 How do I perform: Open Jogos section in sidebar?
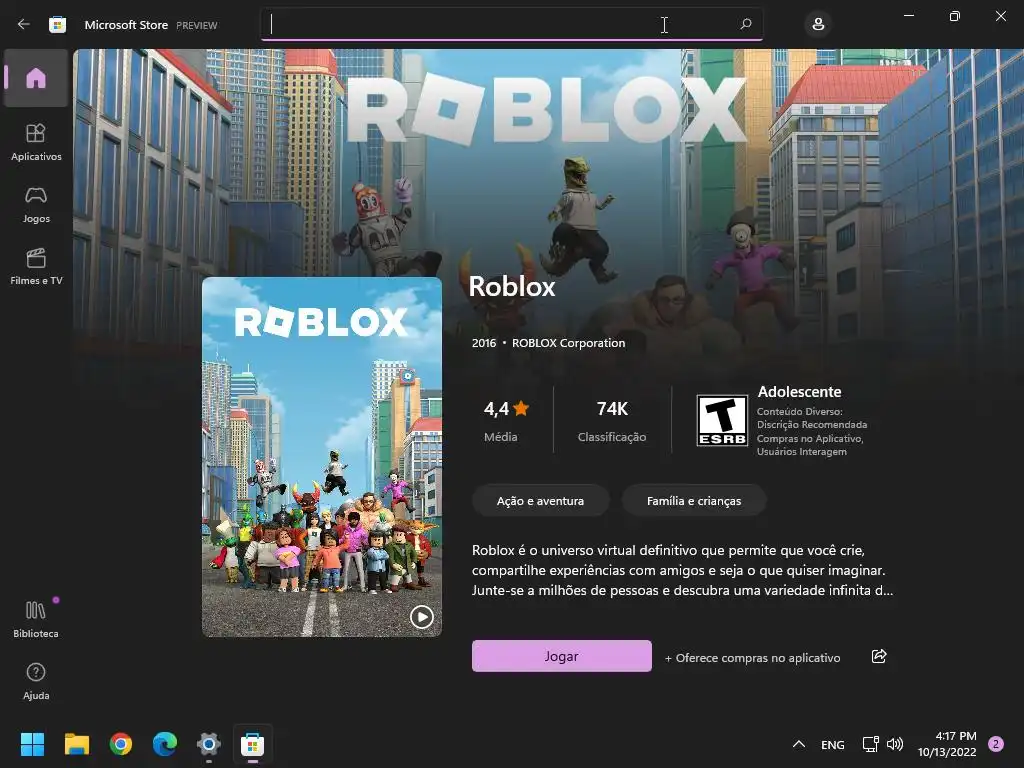pos(36,205)
